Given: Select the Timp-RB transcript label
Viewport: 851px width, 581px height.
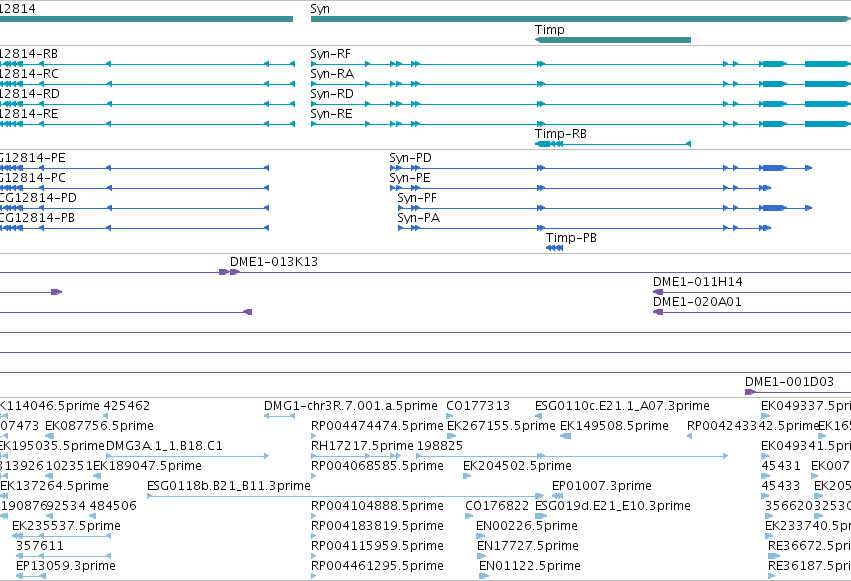Looking at the screenshot, I should [x=561, y=133].
